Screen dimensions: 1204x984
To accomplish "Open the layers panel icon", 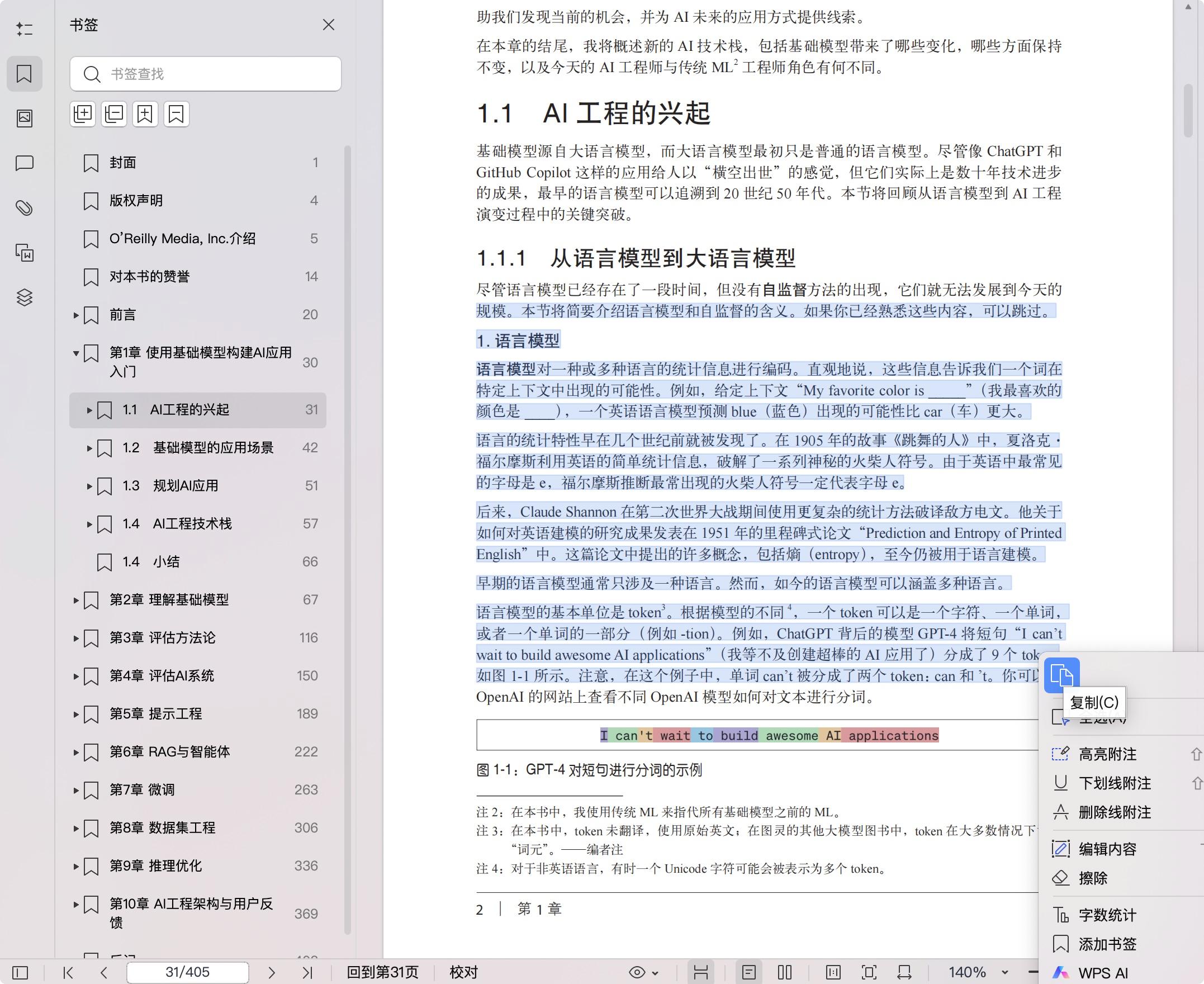I will tap(25, 297).
